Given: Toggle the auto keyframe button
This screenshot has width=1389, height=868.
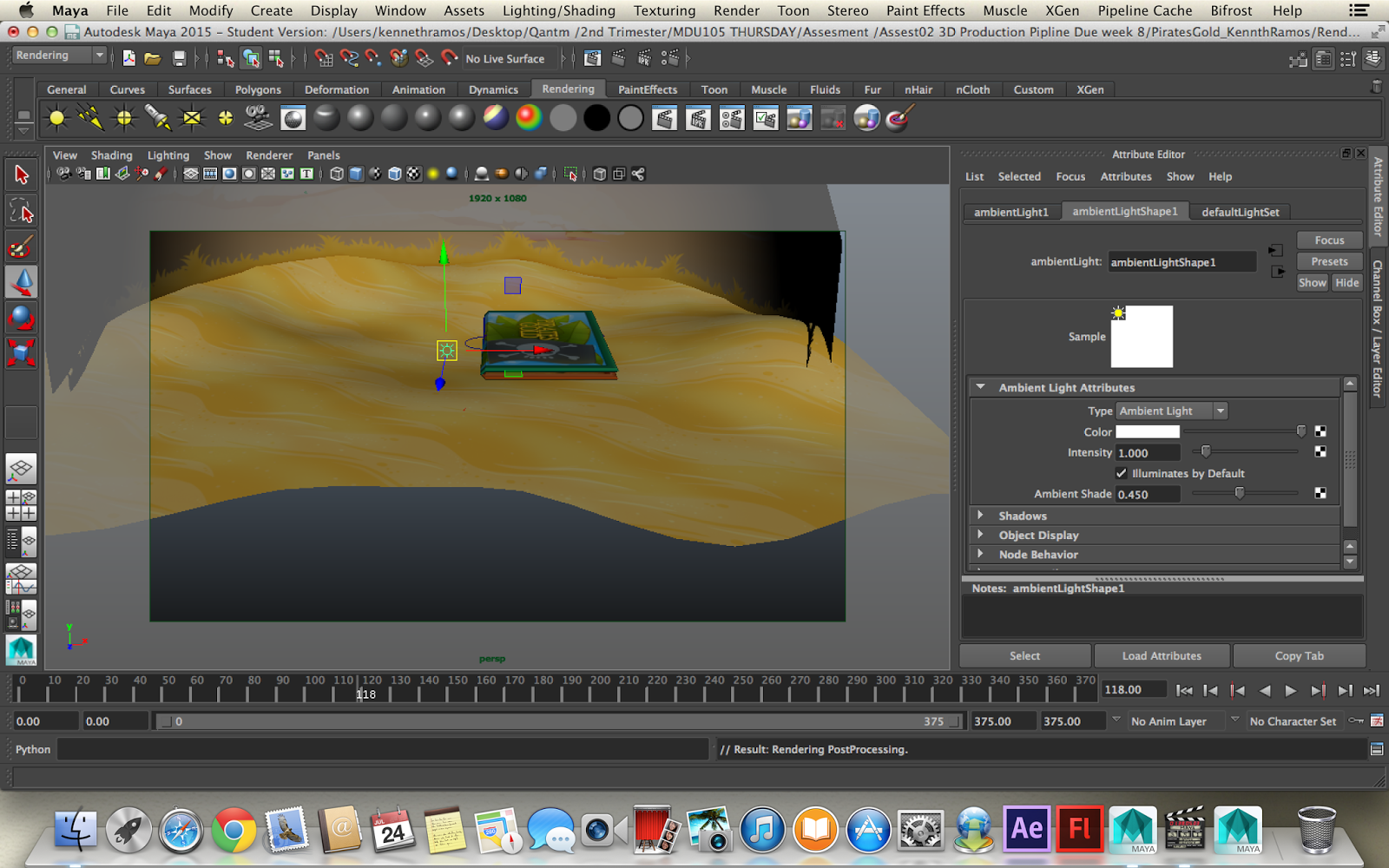Looking at the screenshot, I should click(x=1356, y=721).
